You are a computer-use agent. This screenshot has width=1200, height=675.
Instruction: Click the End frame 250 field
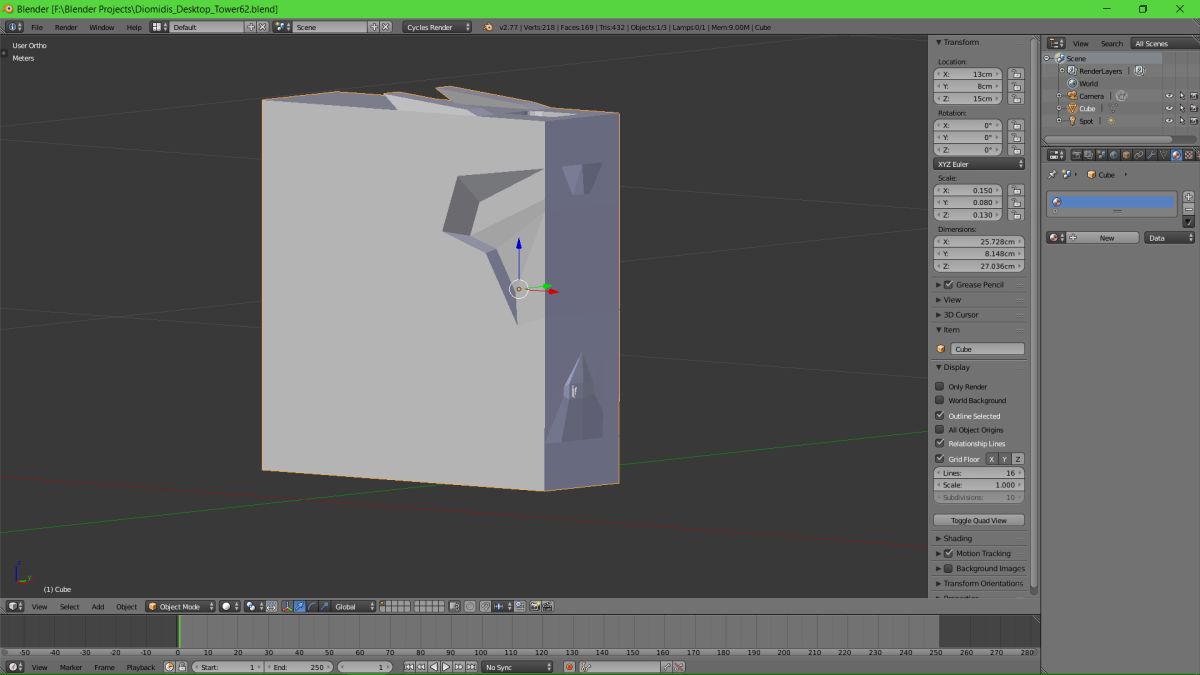299,667
